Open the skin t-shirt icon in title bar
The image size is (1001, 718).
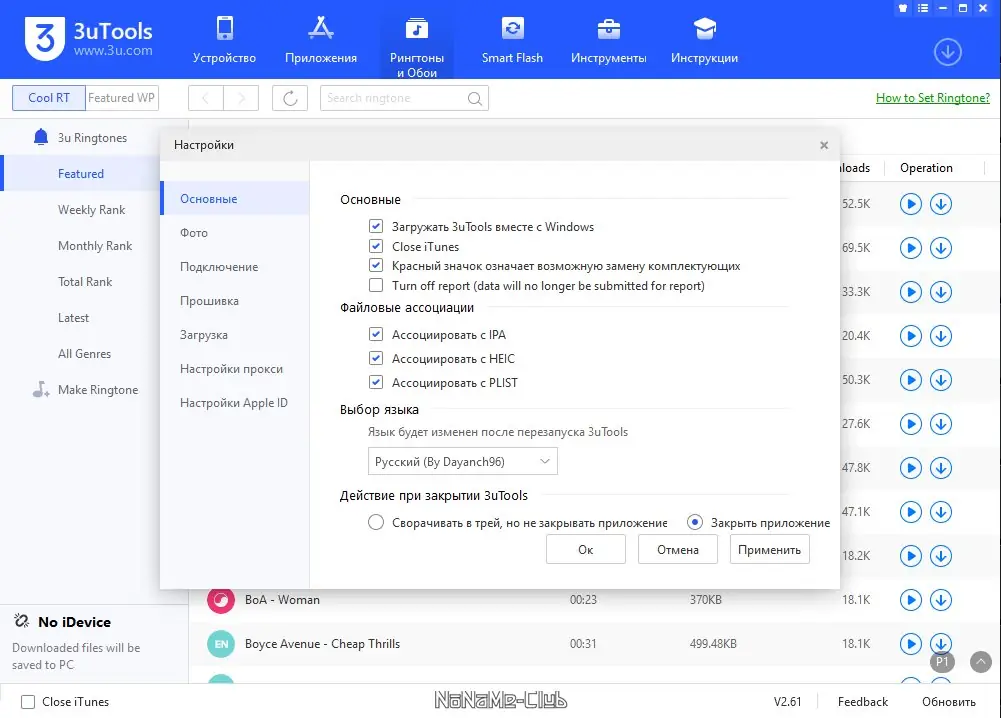(x=903, y=8)
